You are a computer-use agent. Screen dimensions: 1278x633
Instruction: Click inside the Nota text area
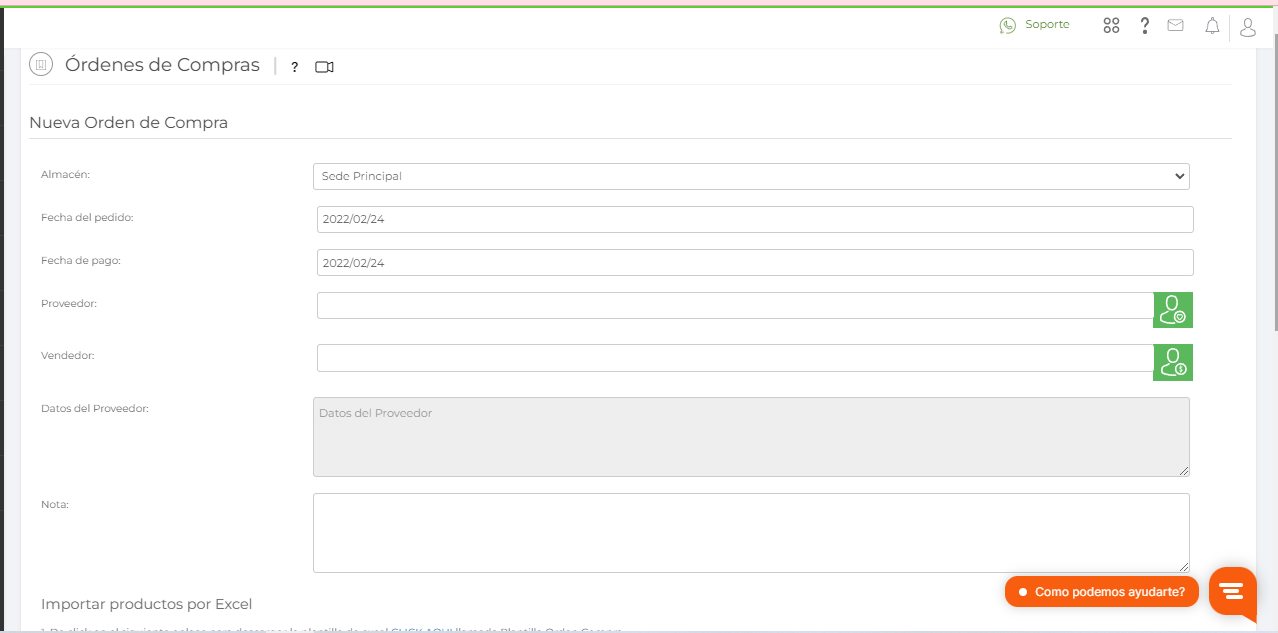pos(750,532)
